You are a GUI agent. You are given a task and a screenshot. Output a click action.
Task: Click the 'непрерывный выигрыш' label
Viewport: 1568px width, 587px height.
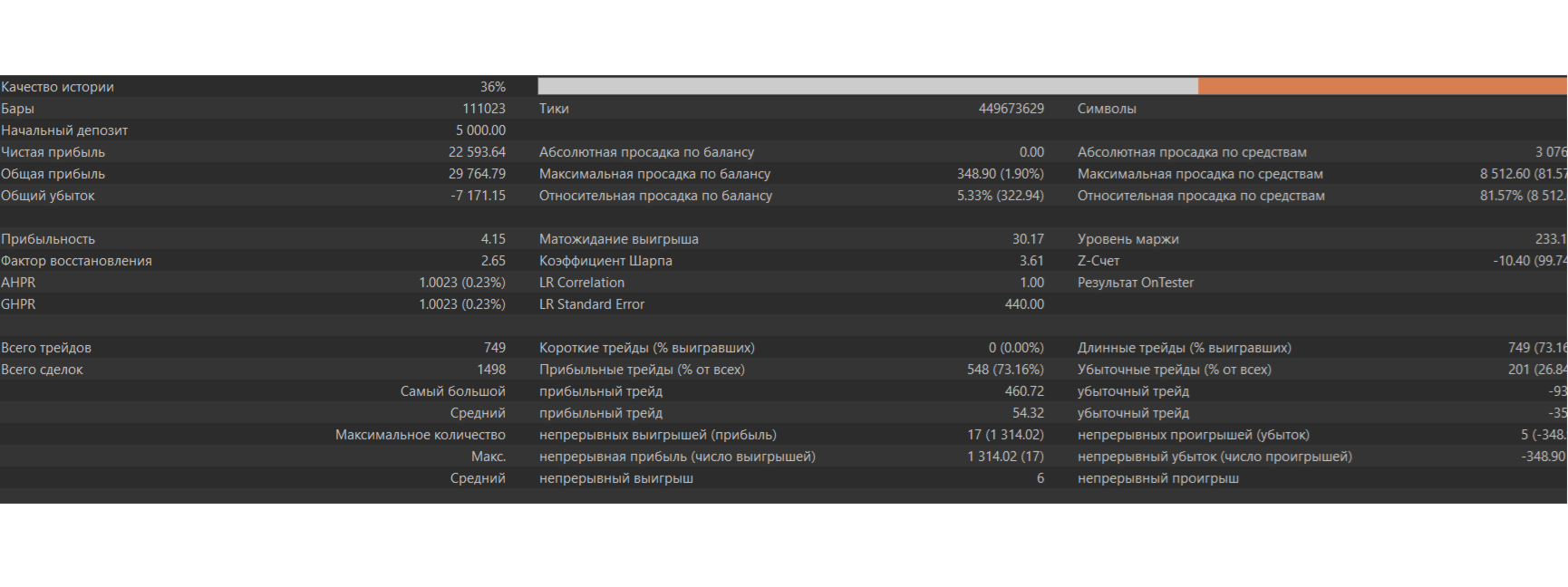click(616, 478)
